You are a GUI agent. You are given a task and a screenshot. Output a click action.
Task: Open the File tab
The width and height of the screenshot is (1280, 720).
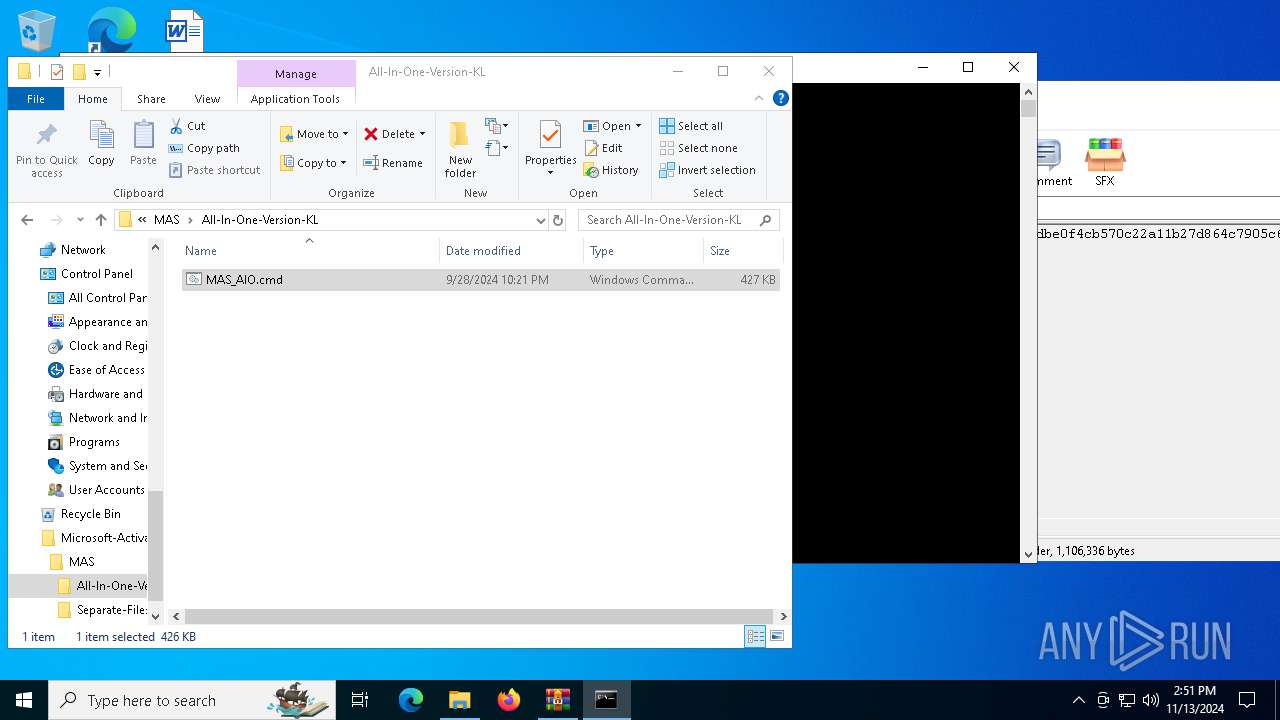[36, 99]
